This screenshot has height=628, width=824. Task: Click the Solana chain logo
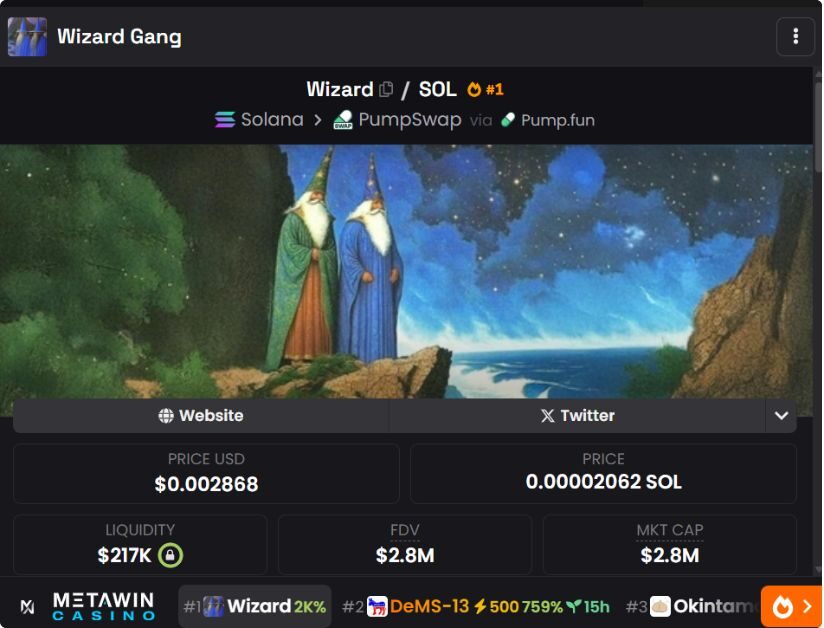pyautogui.click(x=225, y=120)
